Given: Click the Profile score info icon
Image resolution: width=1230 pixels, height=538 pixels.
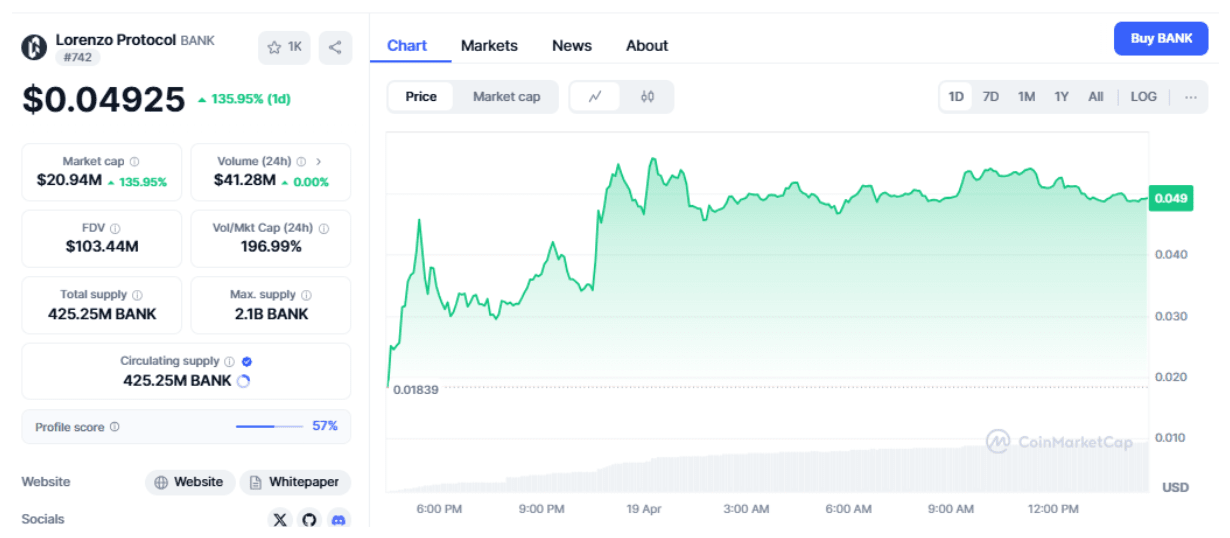Looking at the screenshot, I should (115, 427).
